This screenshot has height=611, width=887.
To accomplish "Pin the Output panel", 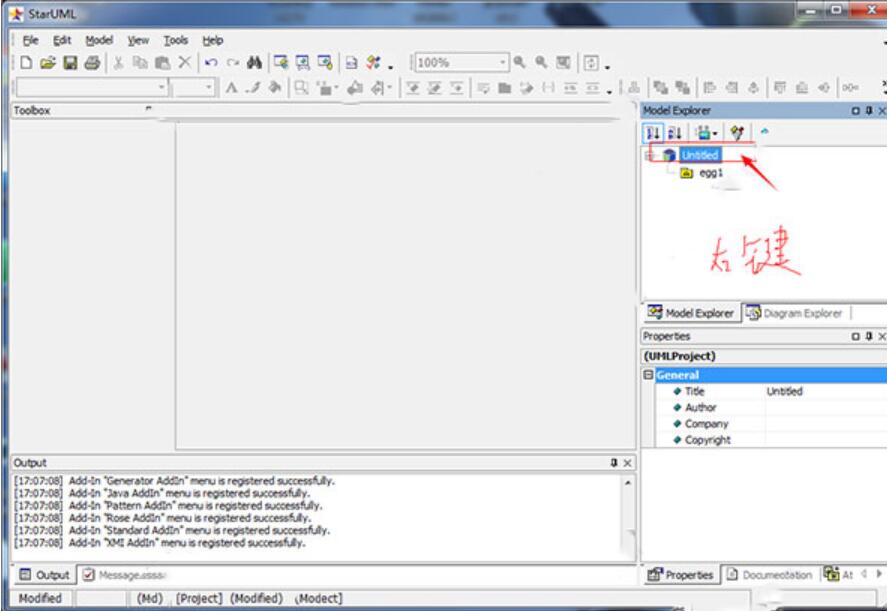I will pyautogui.click(x=614, y=463).
